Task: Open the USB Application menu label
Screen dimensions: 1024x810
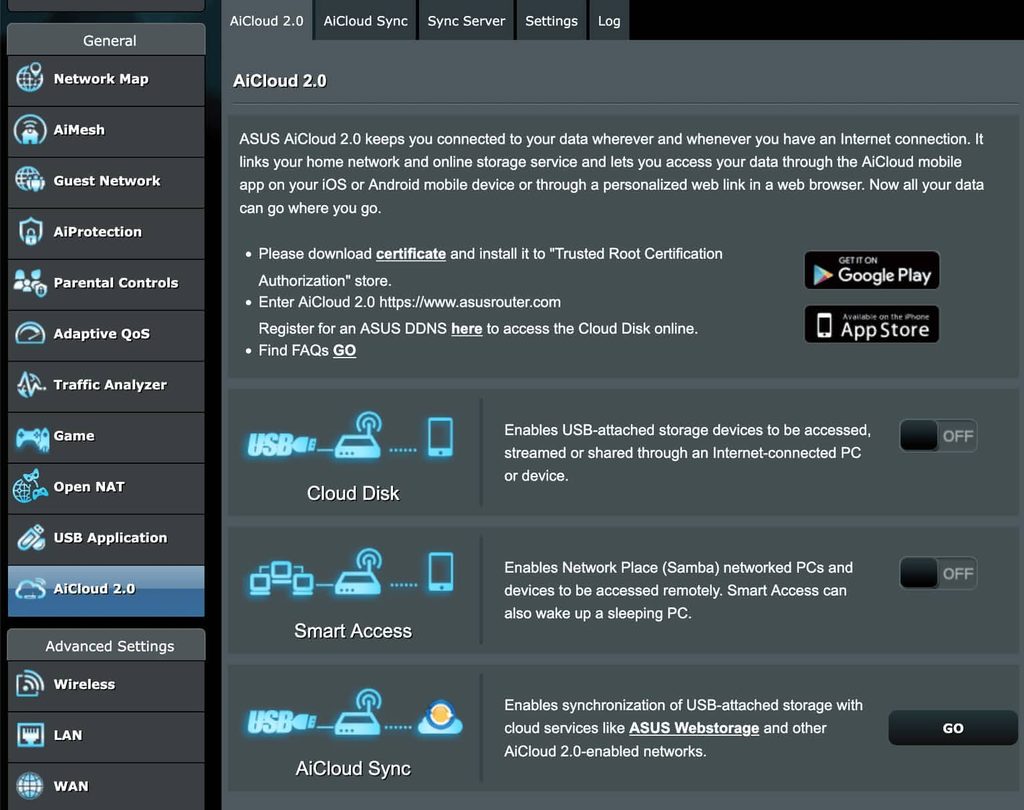Action: click(x=110, y=537)
